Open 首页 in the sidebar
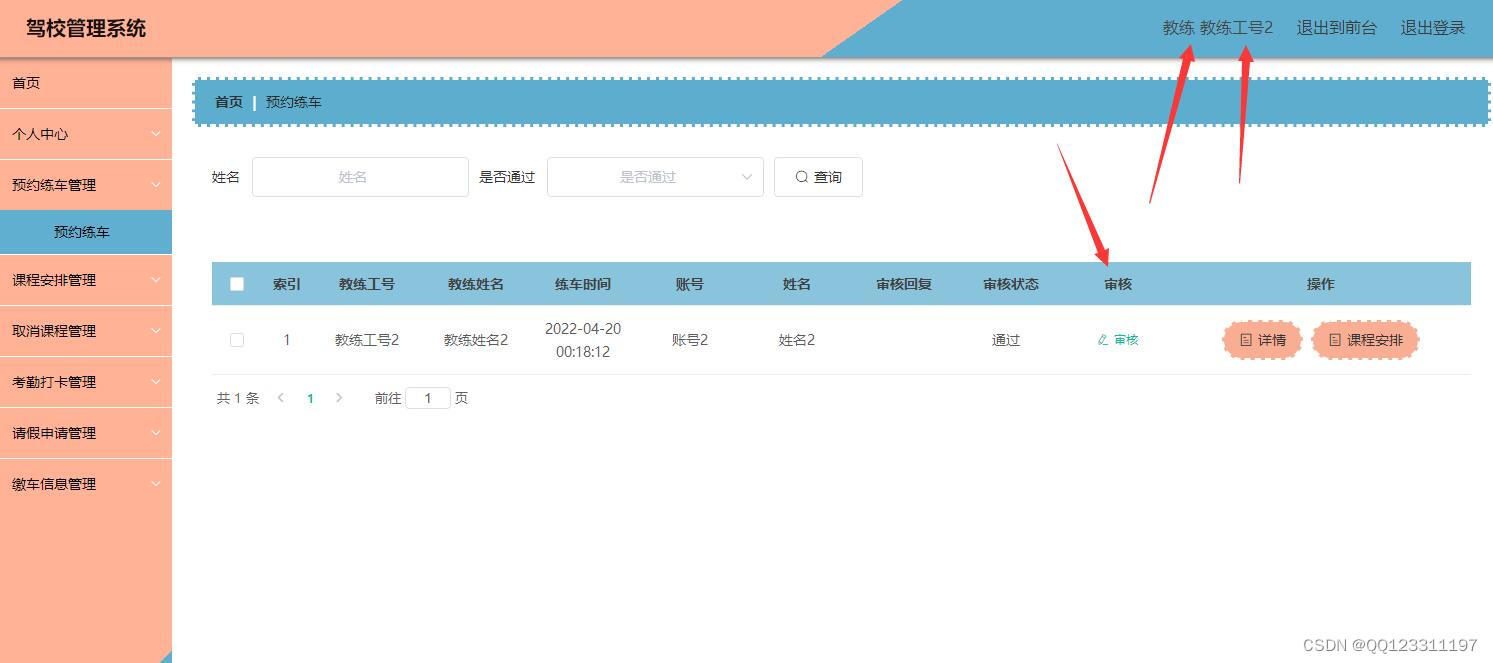1493x663 pixels. coord(86,83)
